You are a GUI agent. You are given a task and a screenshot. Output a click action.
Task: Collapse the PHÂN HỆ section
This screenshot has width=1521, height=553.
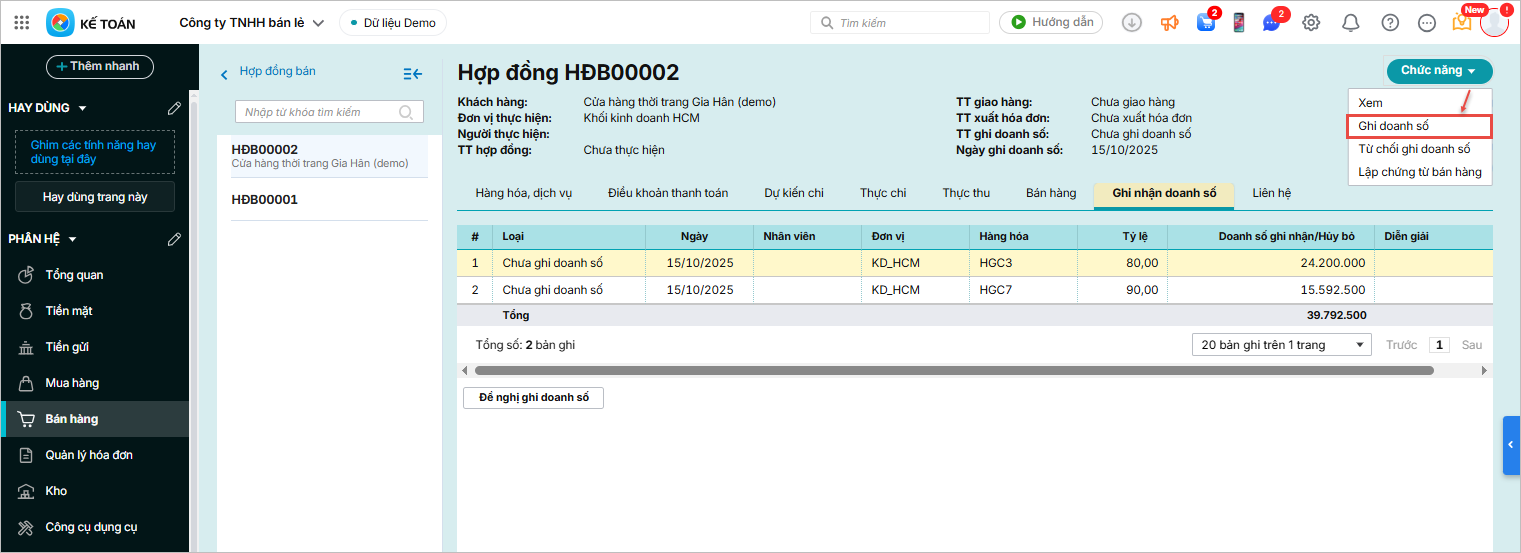pyautogui.click(x=73, y=239)
